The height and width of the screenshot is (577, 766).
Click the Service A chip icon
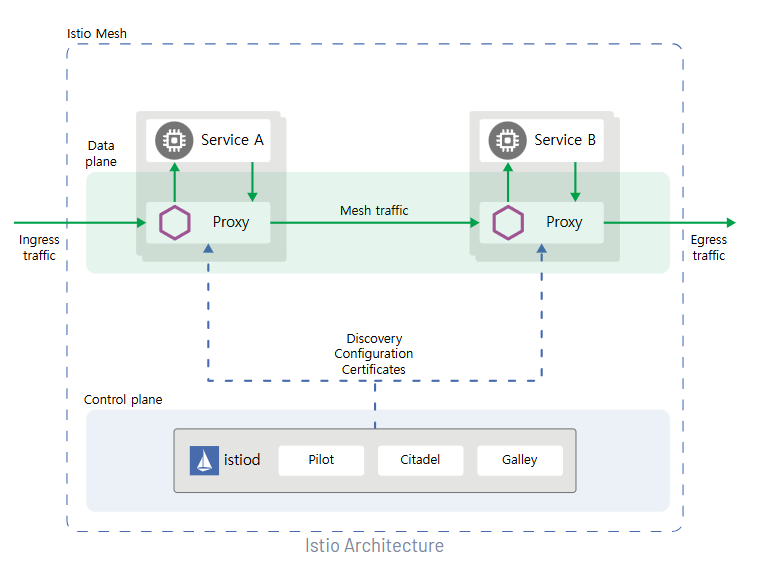click(174, 140)
